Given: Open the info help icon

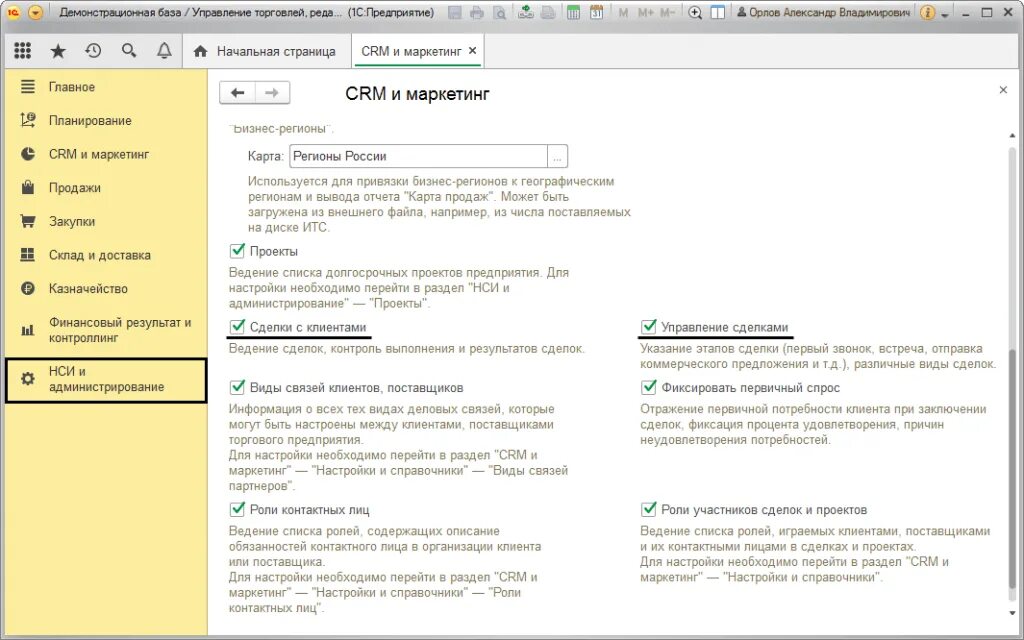Looking at the screenshot, I should pos(927,12).
